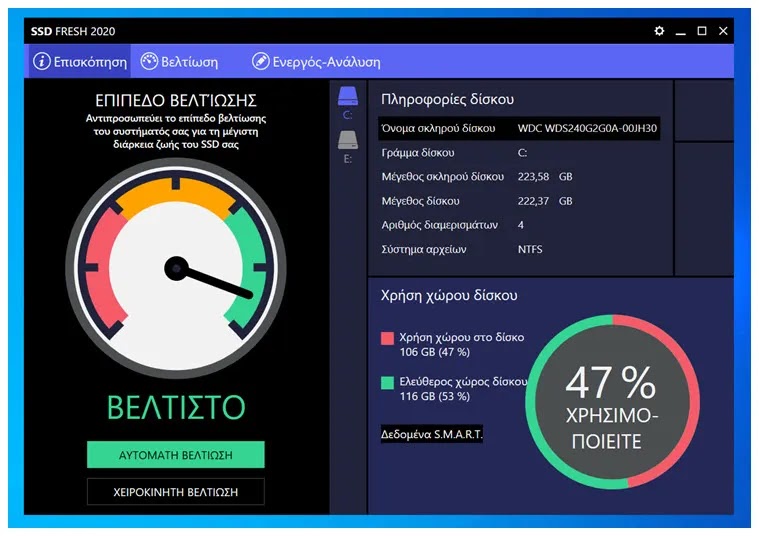Click the gauge icon of Βελτίωση tab
759x536 pixels.
coord(149,61)
